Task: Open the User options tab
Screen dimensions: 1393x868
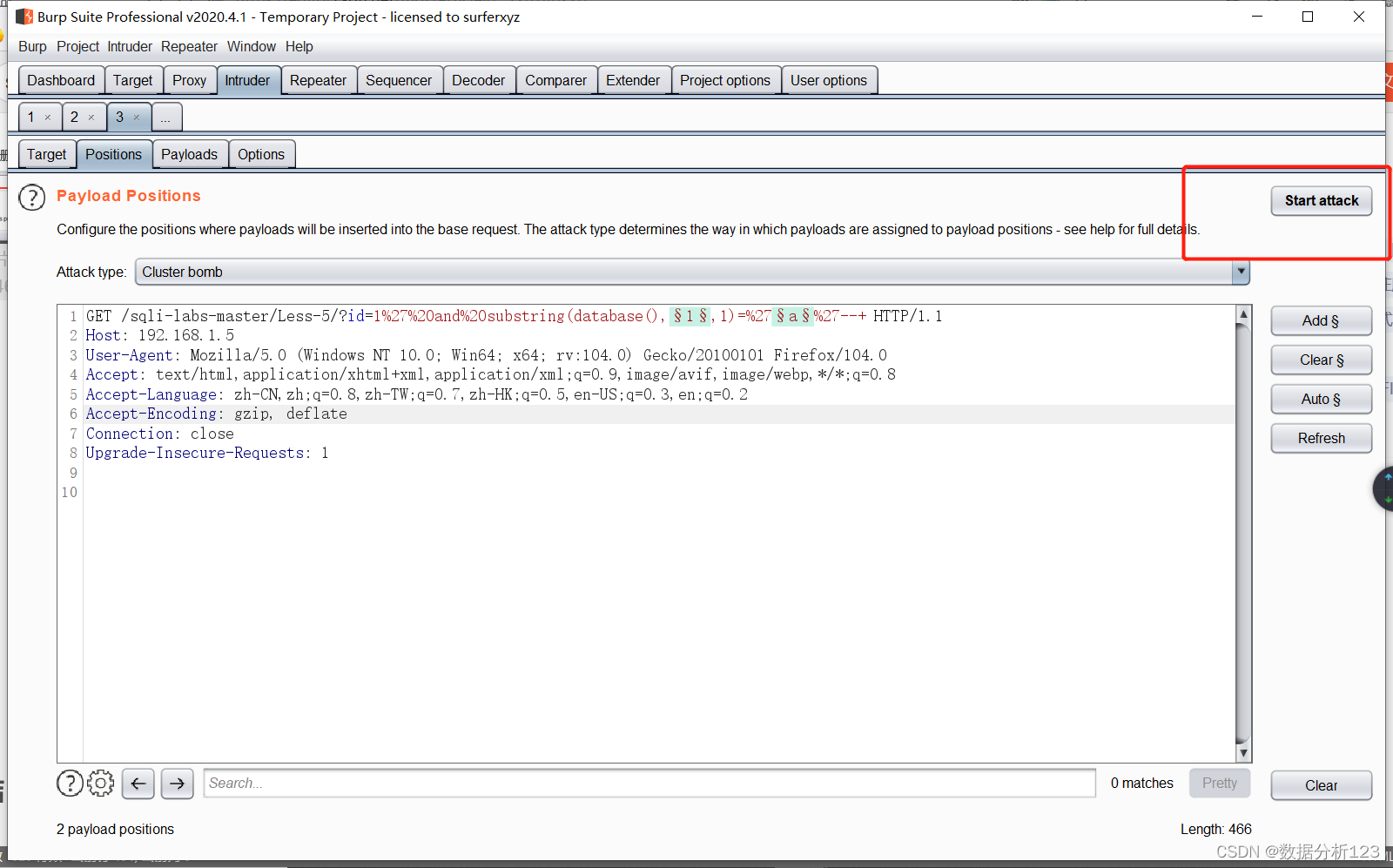Action: (x=829, y=80)
